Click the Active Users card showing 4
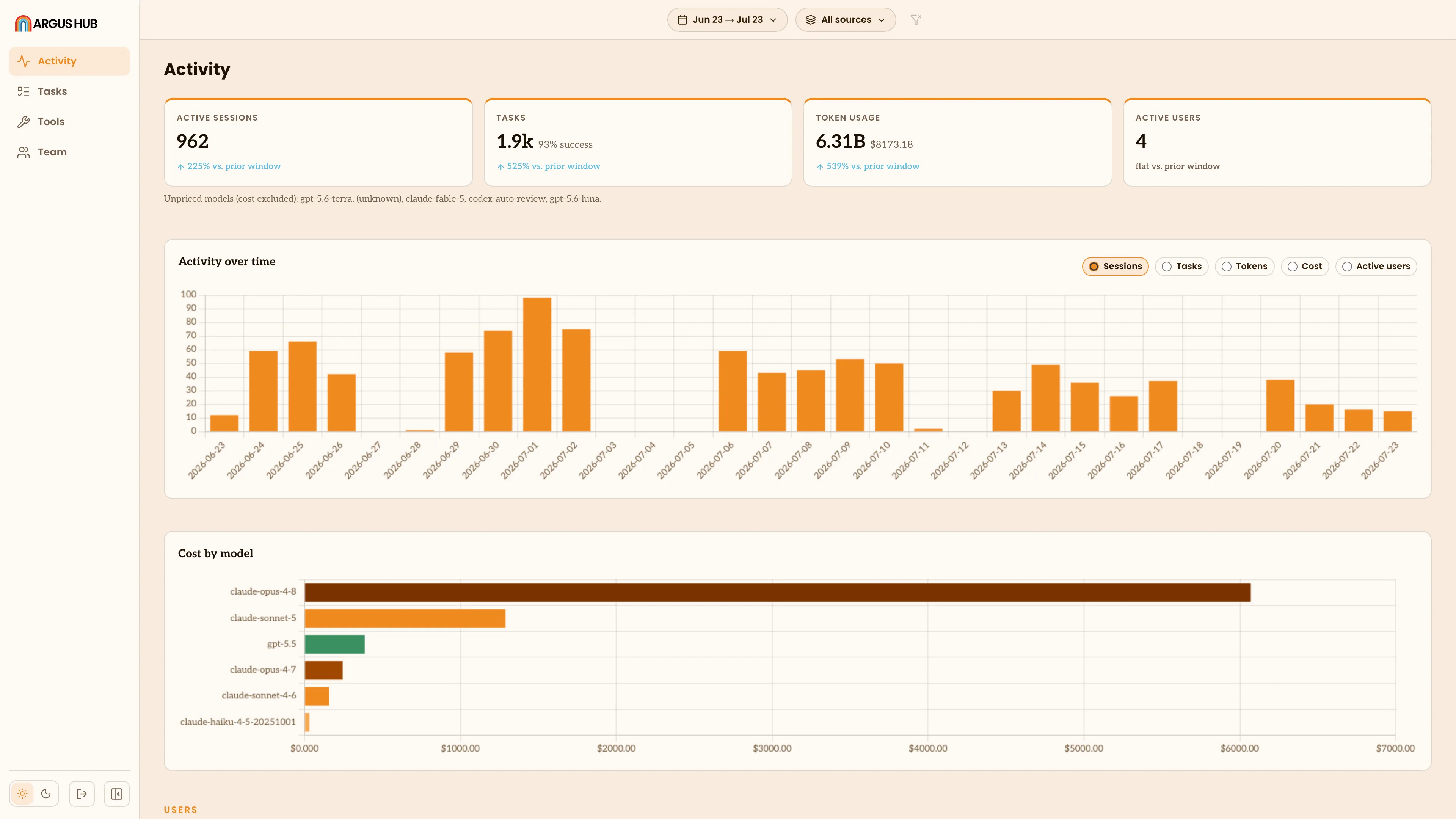Image resolution: width=1456 pixels, height=819 pixels. click(x=1277, y=143)
